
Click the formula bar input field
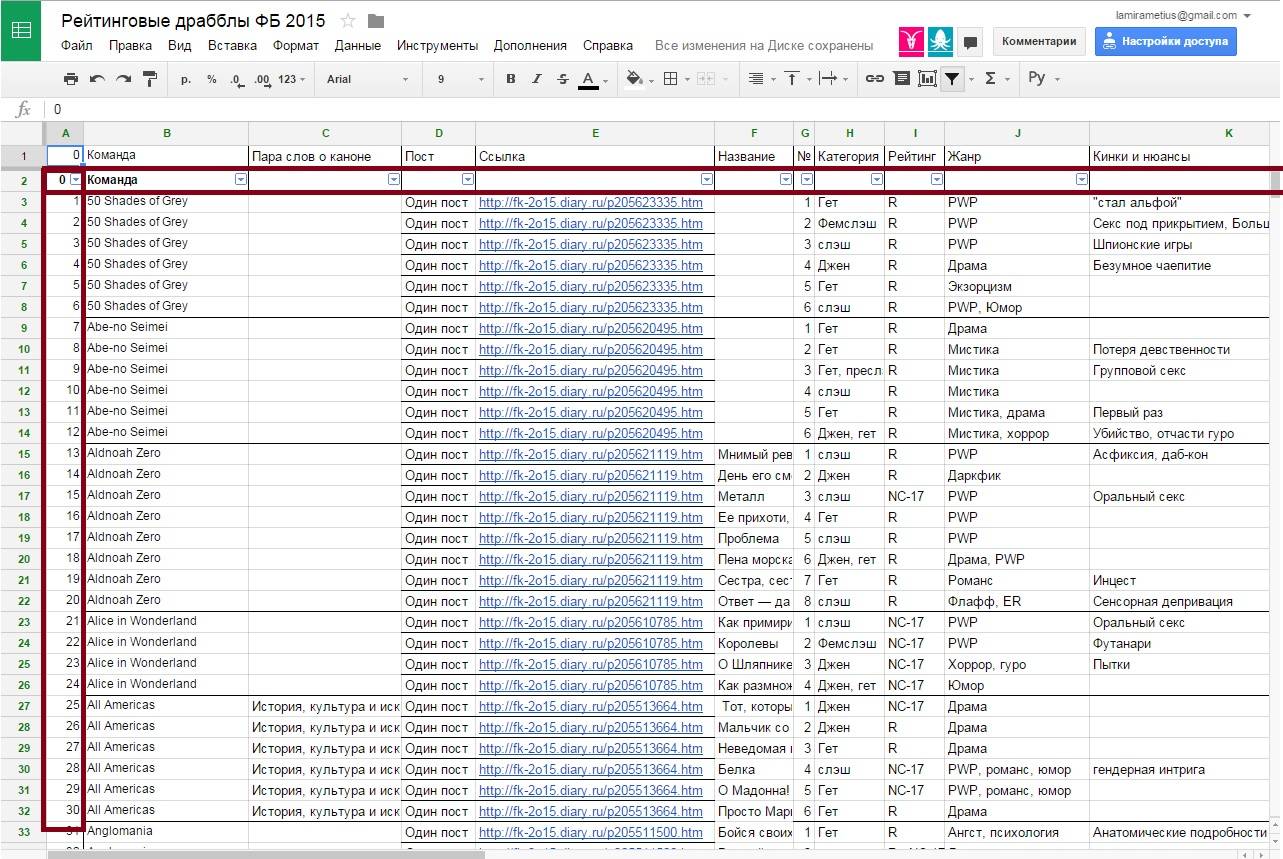[x=600, y=109]
